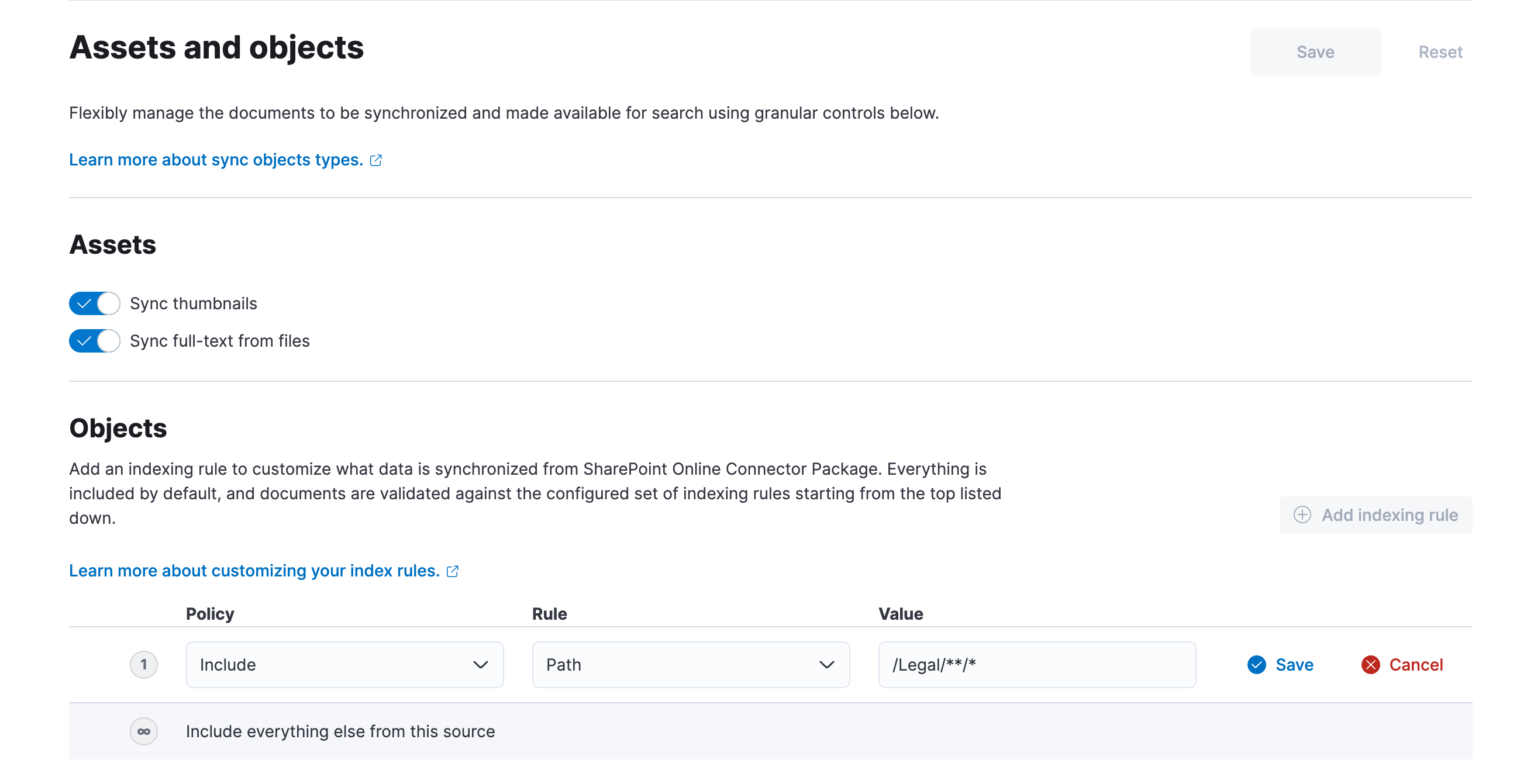
Task: Click the external link icon after index rules link
Action: pyautogui.click(x=453, y=571)
